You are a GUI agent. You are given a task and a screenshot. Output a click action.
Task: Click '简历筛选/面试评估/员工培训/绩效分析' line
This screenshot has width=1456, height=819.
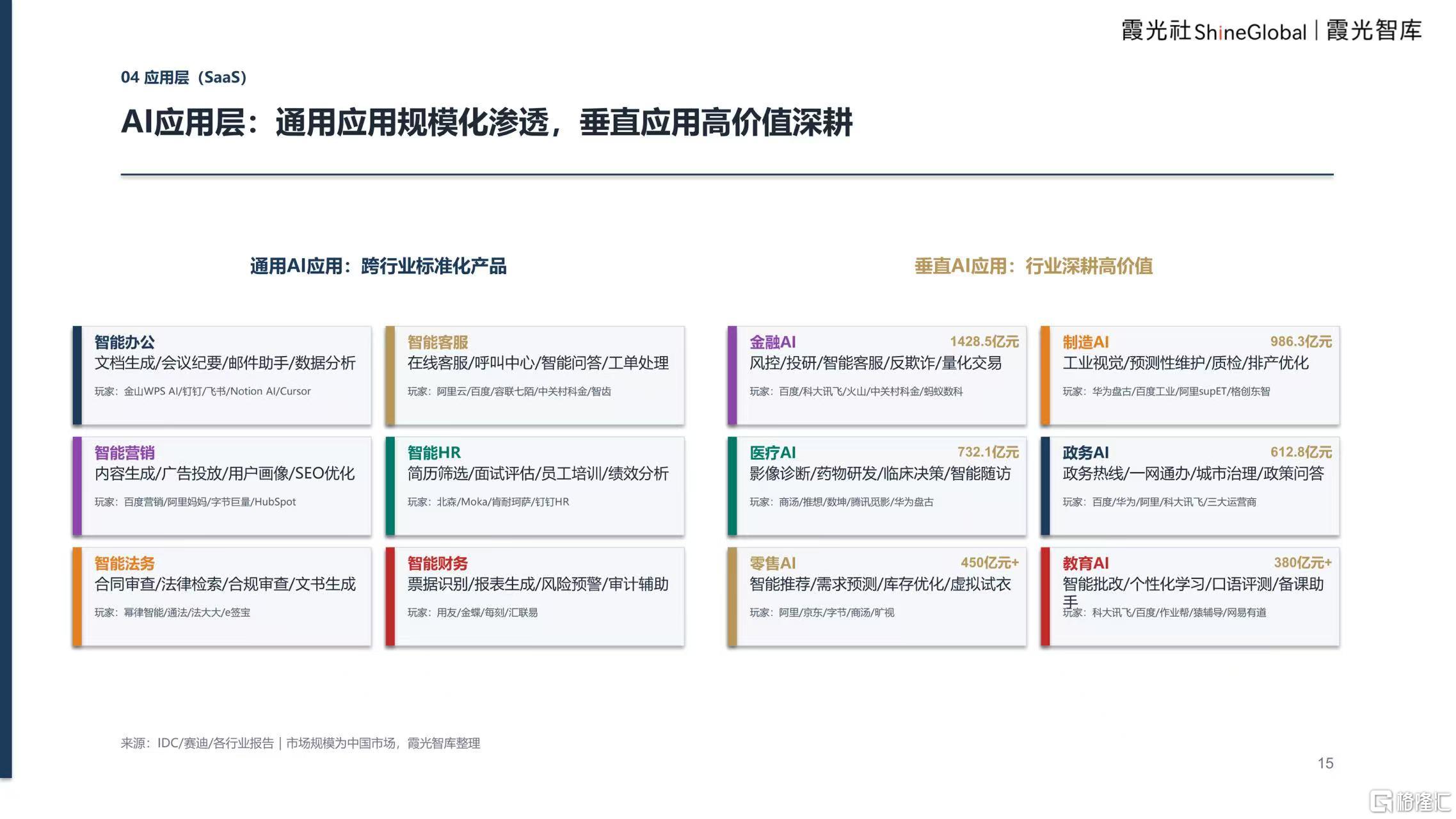pos(538,474)
